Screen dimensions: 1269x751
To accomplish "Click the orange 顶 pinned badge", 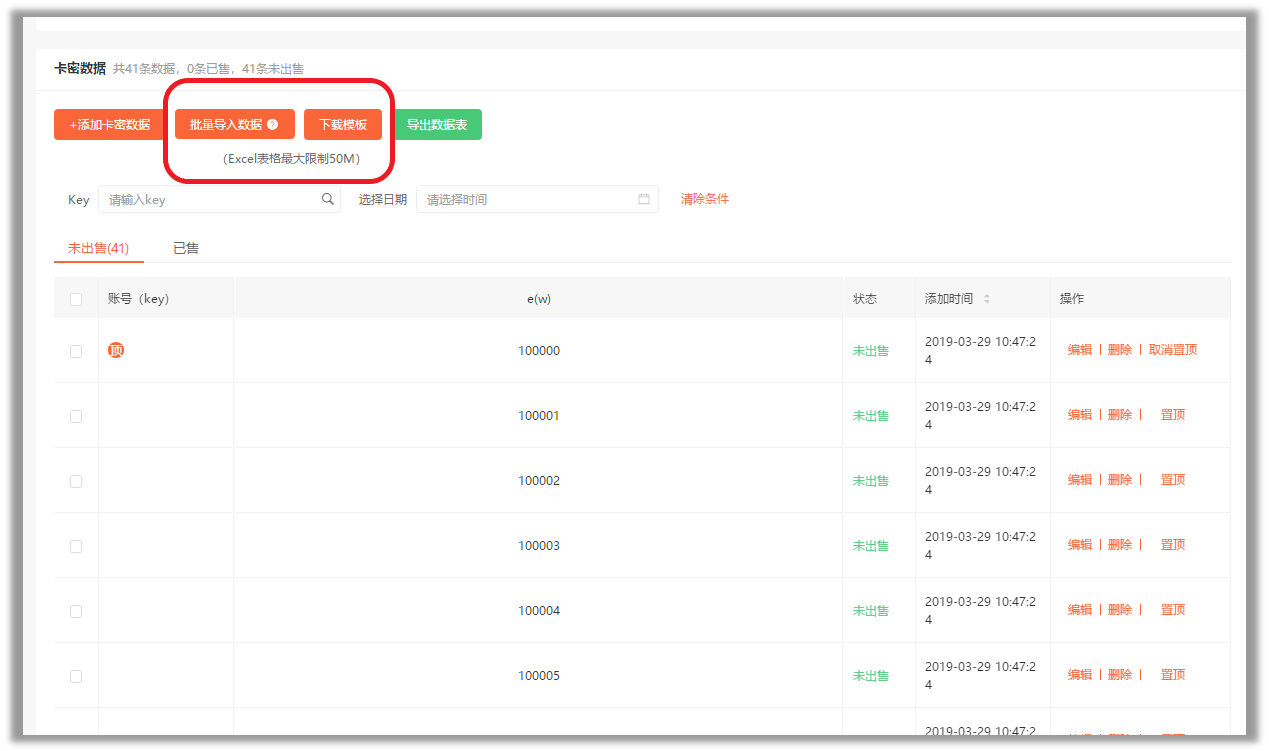I will pos(116,350).
